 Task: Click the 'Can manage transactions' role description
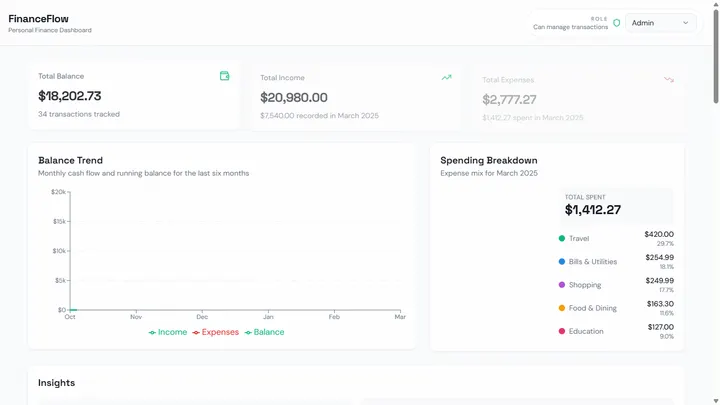click(570, 27)
